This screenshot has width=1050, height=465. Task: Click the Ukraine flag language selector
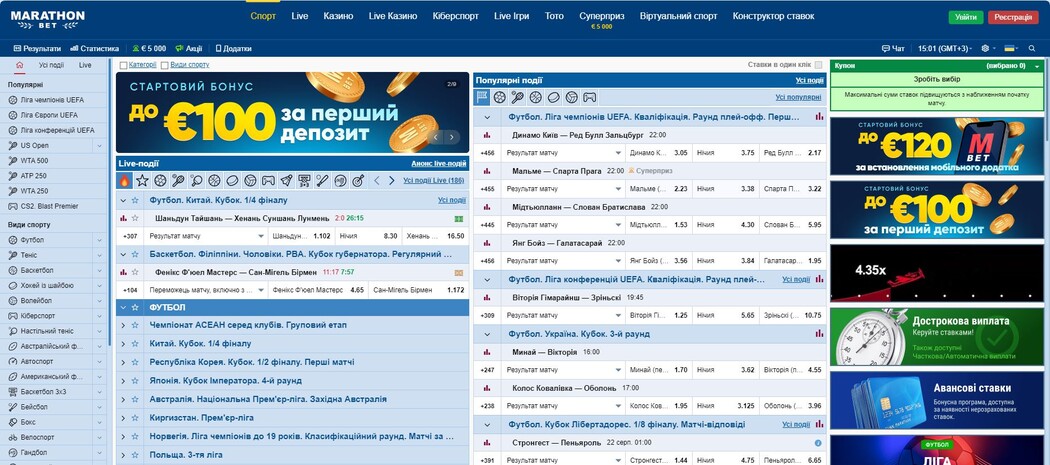point(1011,48)
